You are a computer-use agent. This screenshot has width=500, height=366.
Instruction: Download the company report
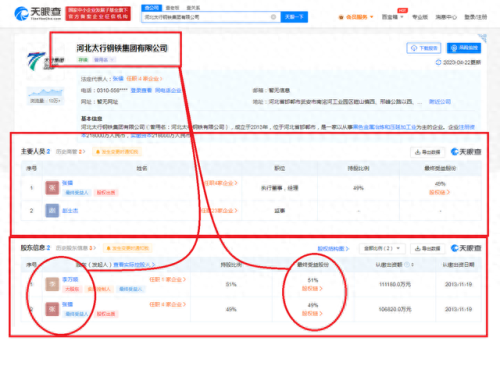[424, 48]
